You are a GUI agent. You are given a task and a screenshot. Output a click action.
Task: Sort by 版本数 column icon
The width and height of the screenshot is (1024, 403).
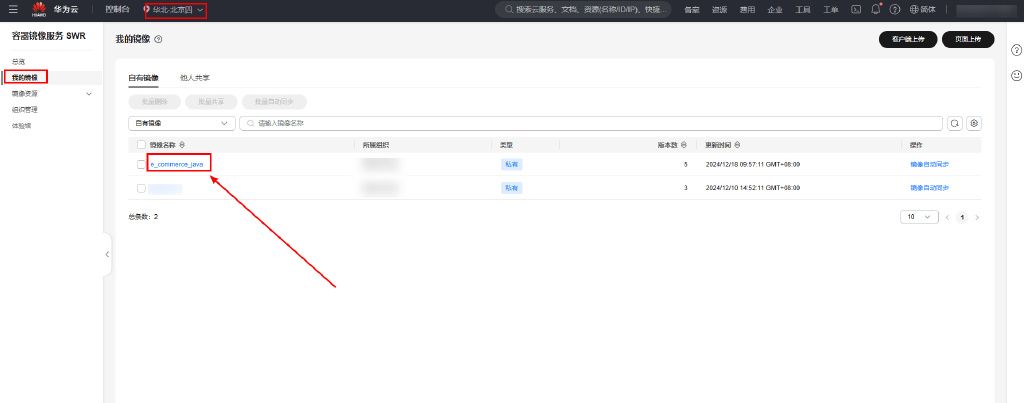(x=684, y=145)
